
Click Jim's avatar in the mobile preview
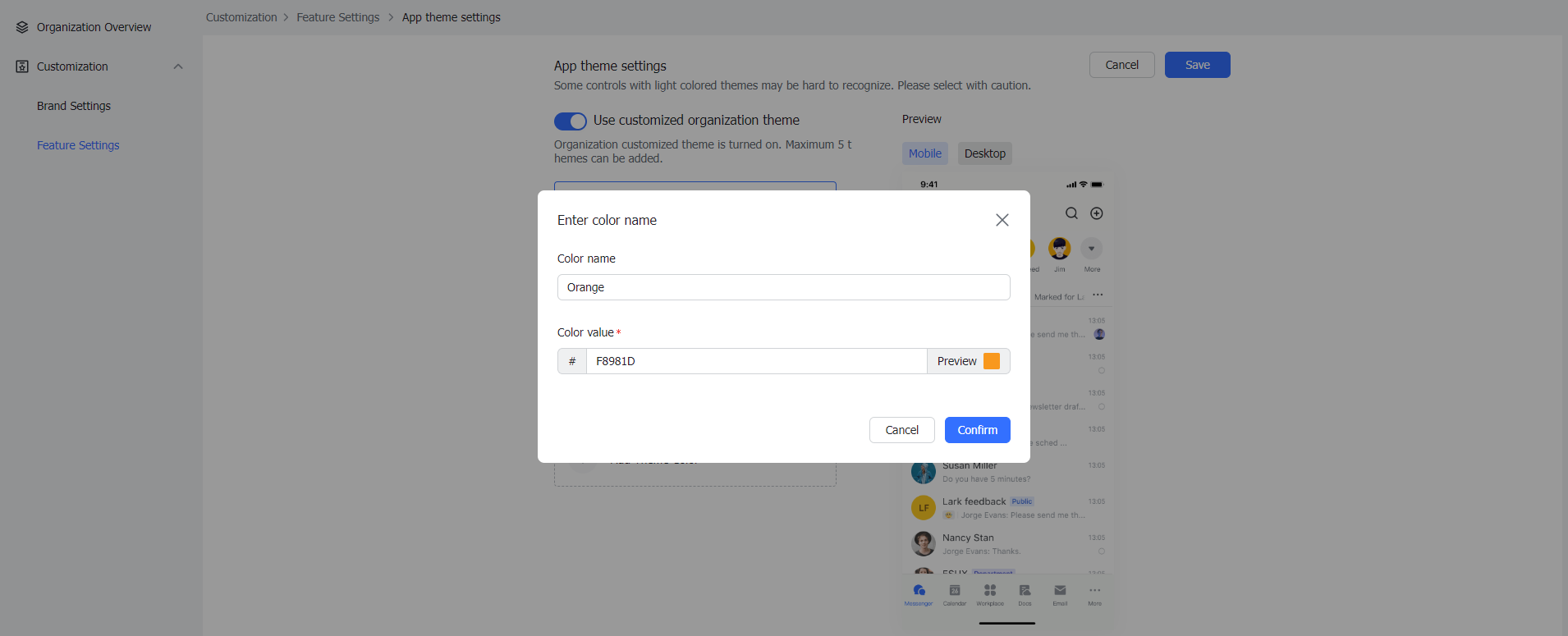1060,248
